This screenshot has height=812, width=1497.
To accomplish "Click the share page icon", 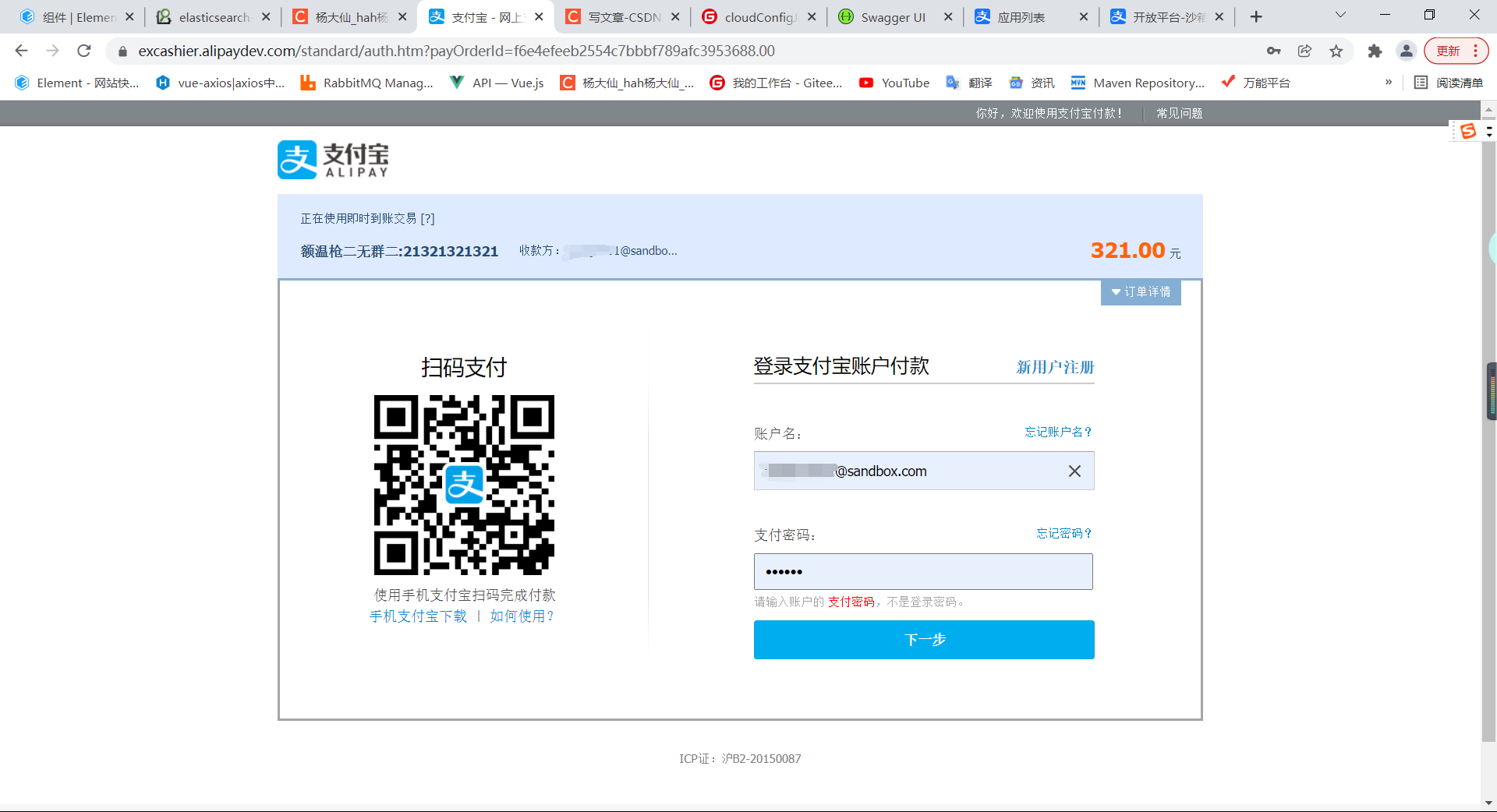I will [1304, 51].
